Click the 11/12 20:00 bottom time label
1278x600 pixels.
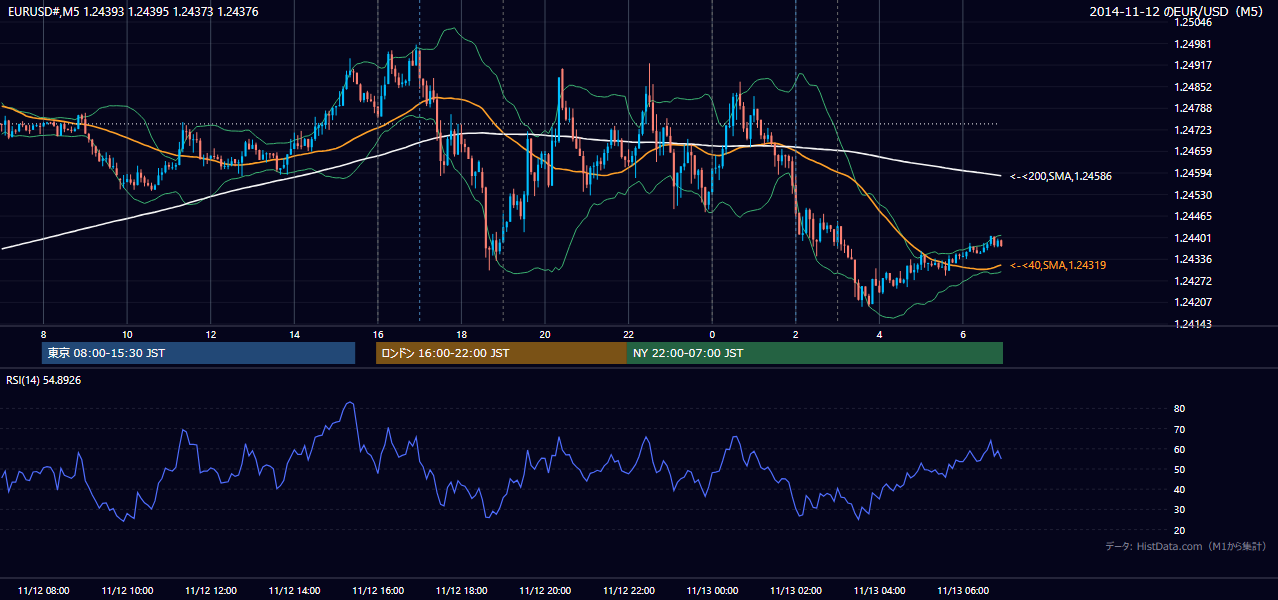click(545, 591)
